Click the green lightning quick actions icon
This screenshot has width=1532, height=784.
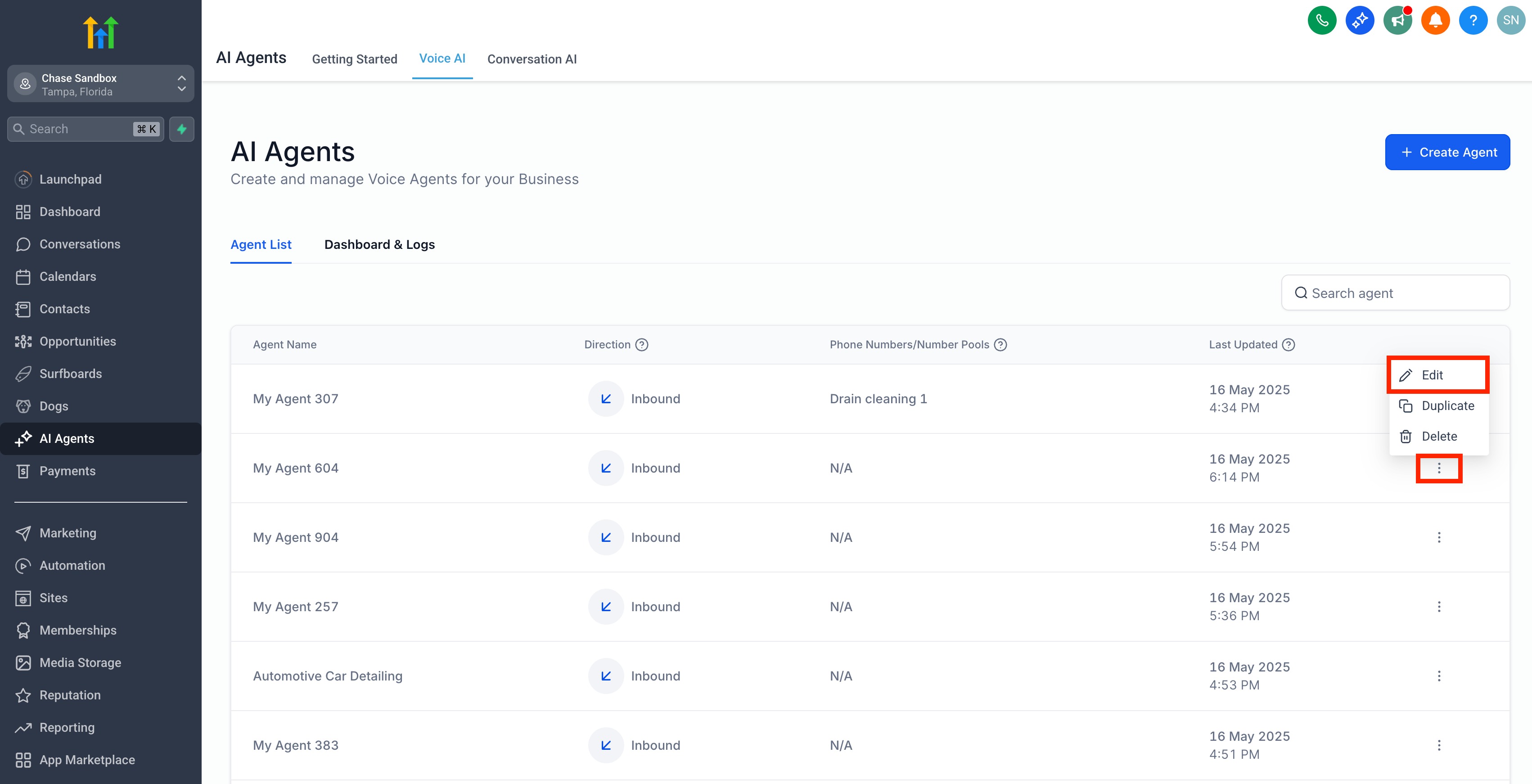(181, 129)
